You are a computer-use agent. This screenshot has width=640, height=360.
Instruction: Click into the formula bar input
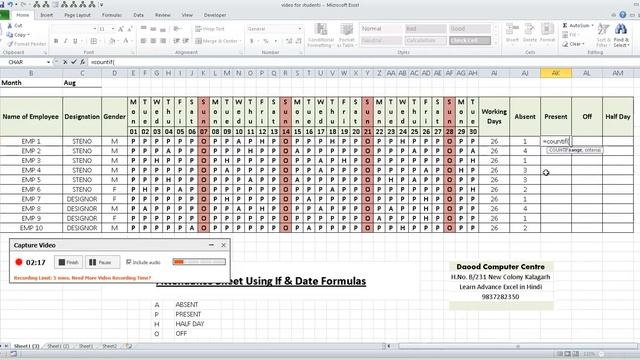point(363,62)
